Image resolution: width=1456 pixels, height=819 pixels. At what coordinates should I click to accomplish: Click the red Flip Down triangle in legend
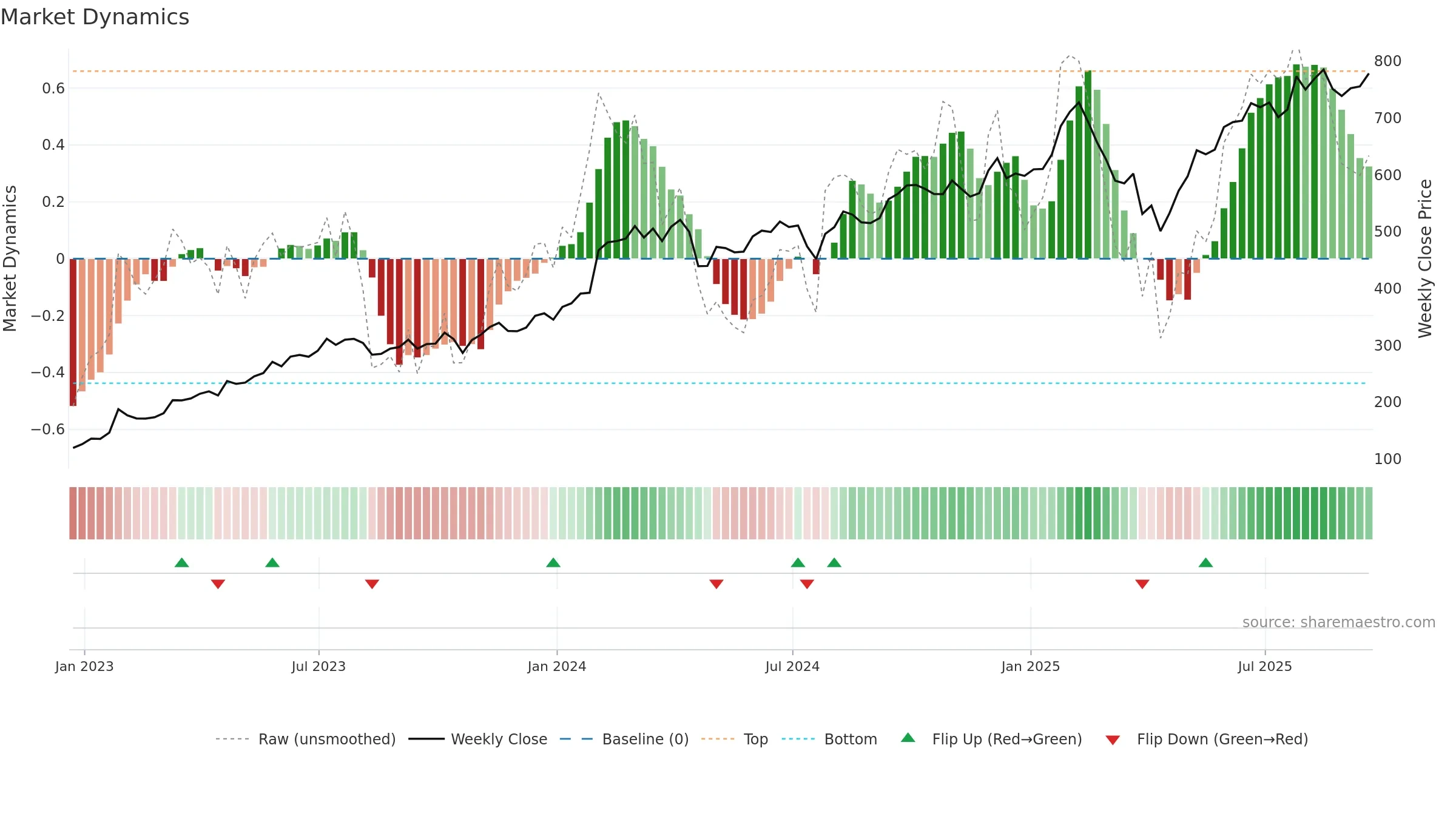tap(1113, 740)
